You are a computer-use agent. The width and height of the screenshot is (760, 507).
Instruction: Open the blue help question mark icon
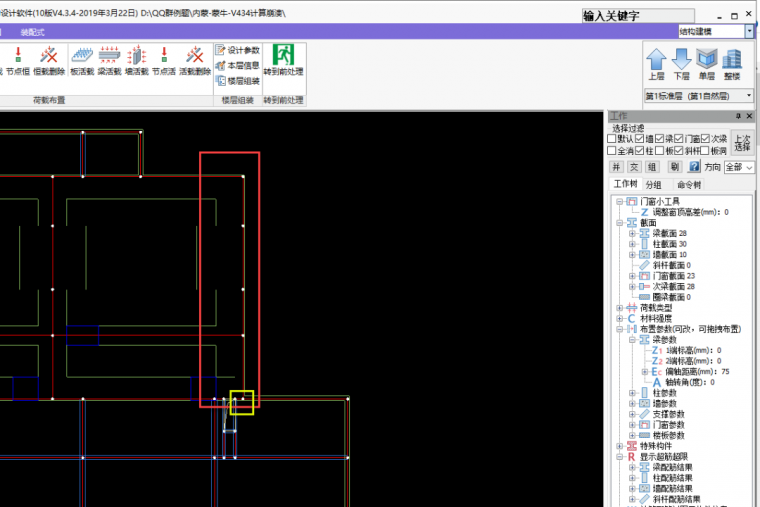694,167
